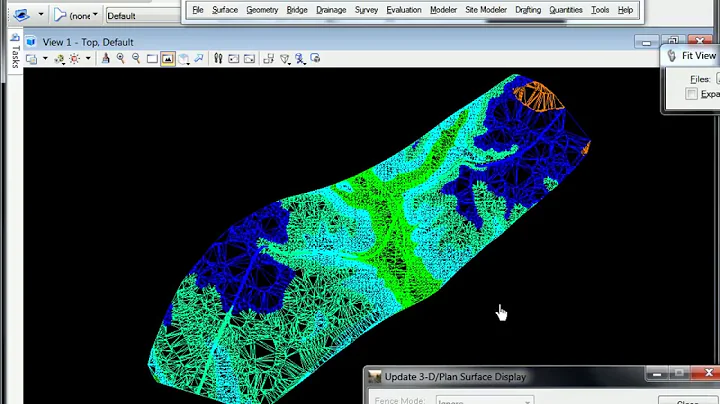Select the Walk footprints tool
The width and height of the screenshot is (720, 404).
click(x=218, y=58)
